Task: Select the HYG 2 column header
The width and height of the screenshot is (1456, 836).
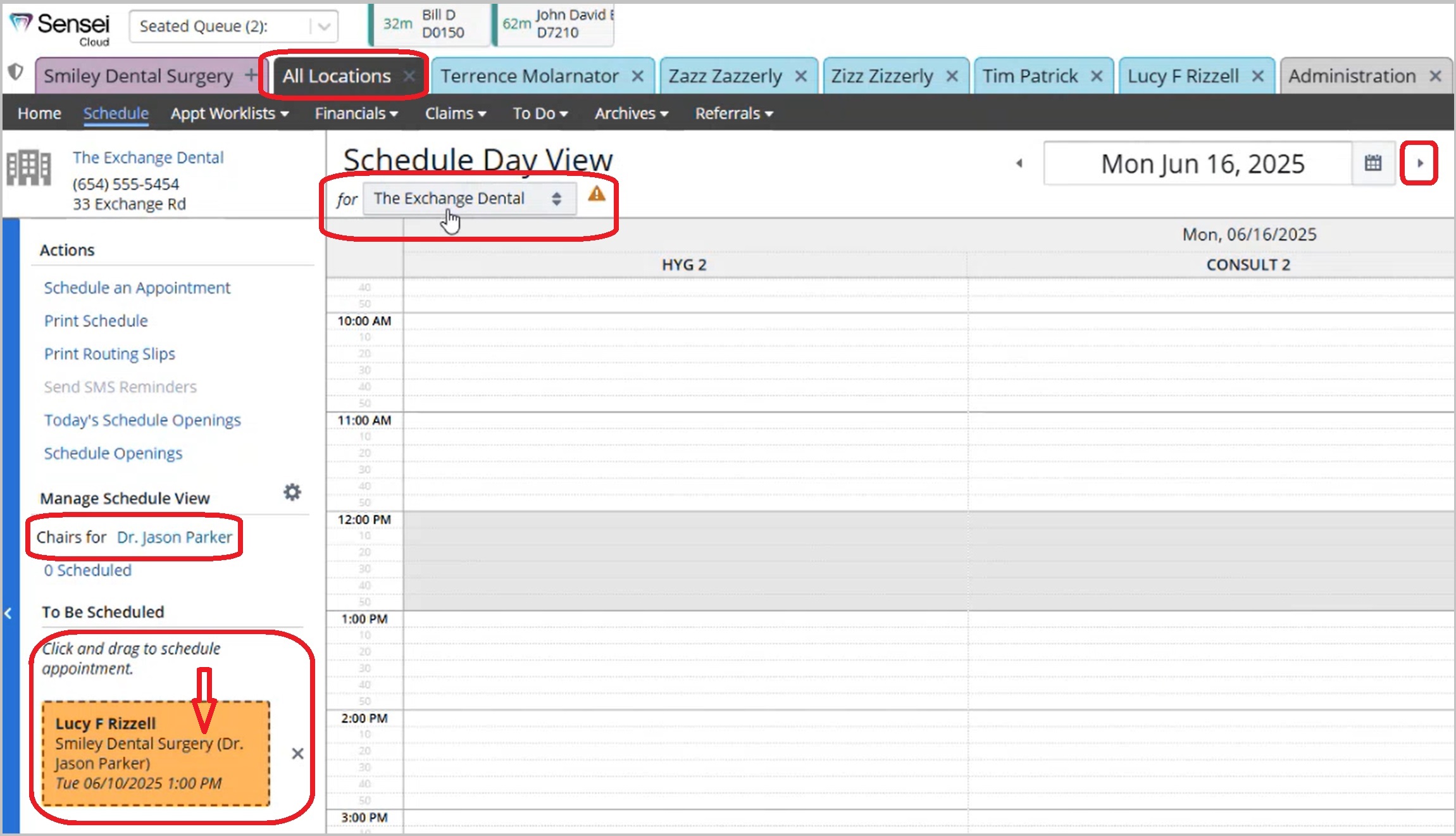Action: coord(685,265)
